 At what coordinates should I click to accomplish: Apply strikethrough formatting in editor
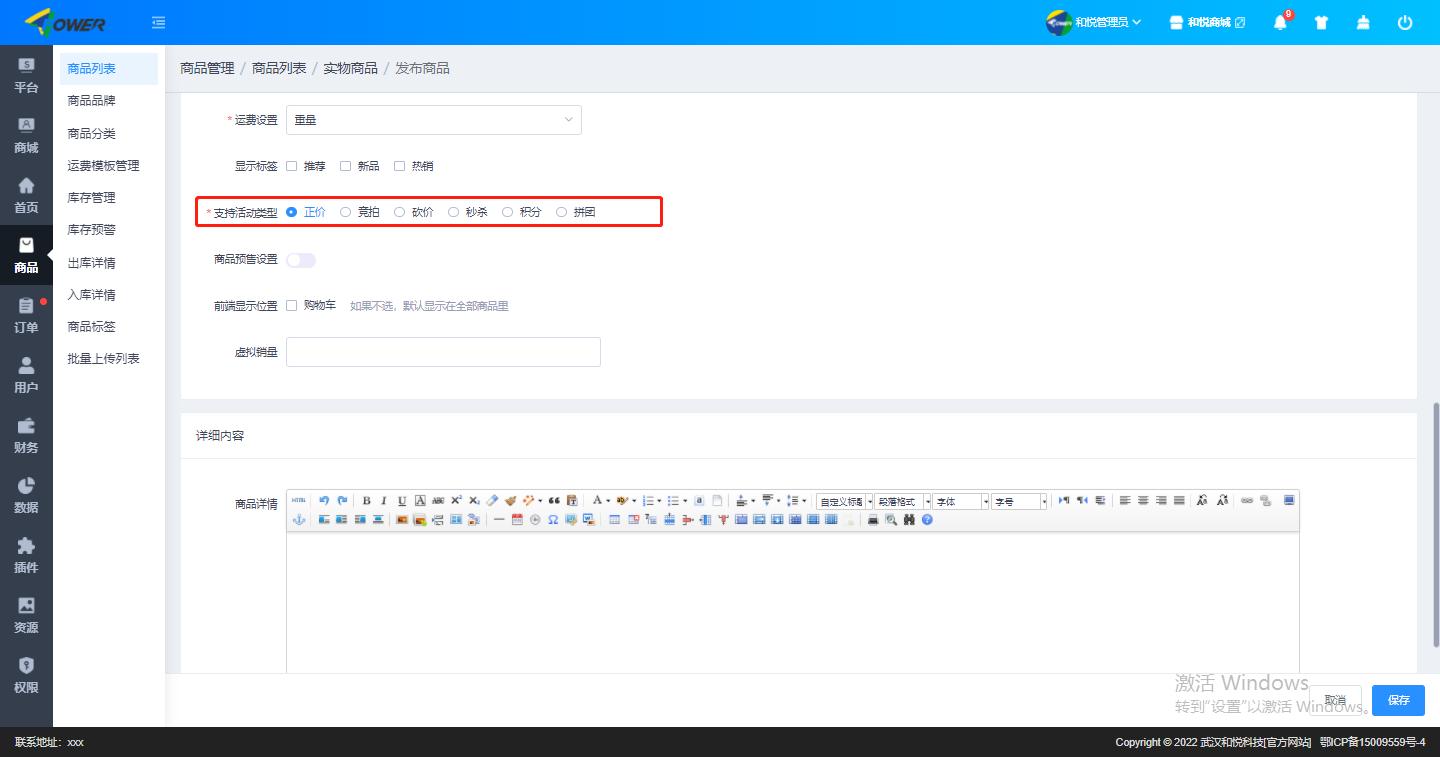coord(438,500)
